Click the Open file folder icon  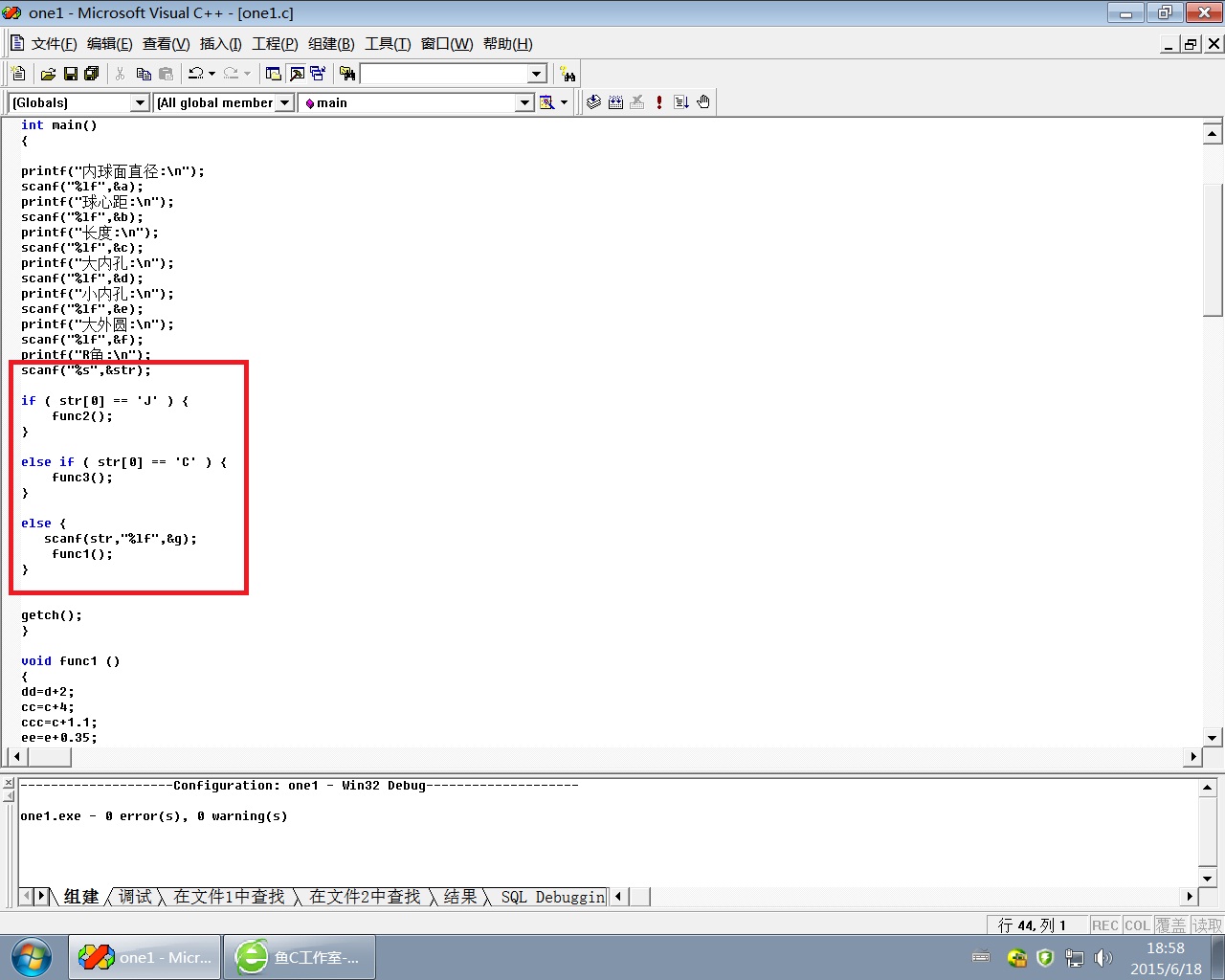pos(48,74)
